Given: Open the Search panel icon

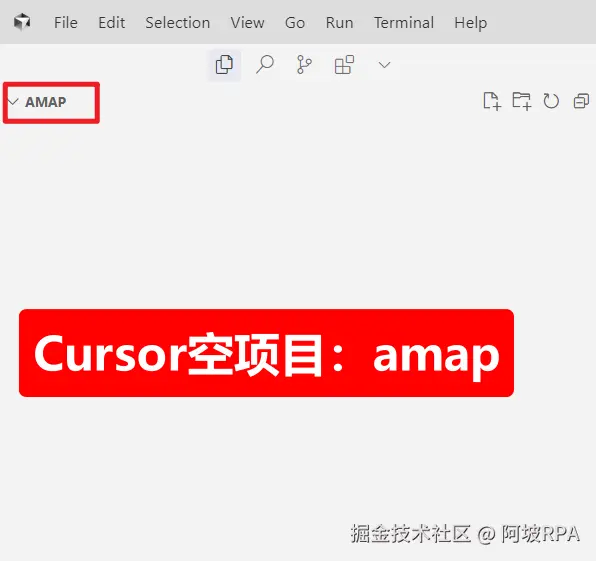Looking at the screenshot, I should coord(265,64).
